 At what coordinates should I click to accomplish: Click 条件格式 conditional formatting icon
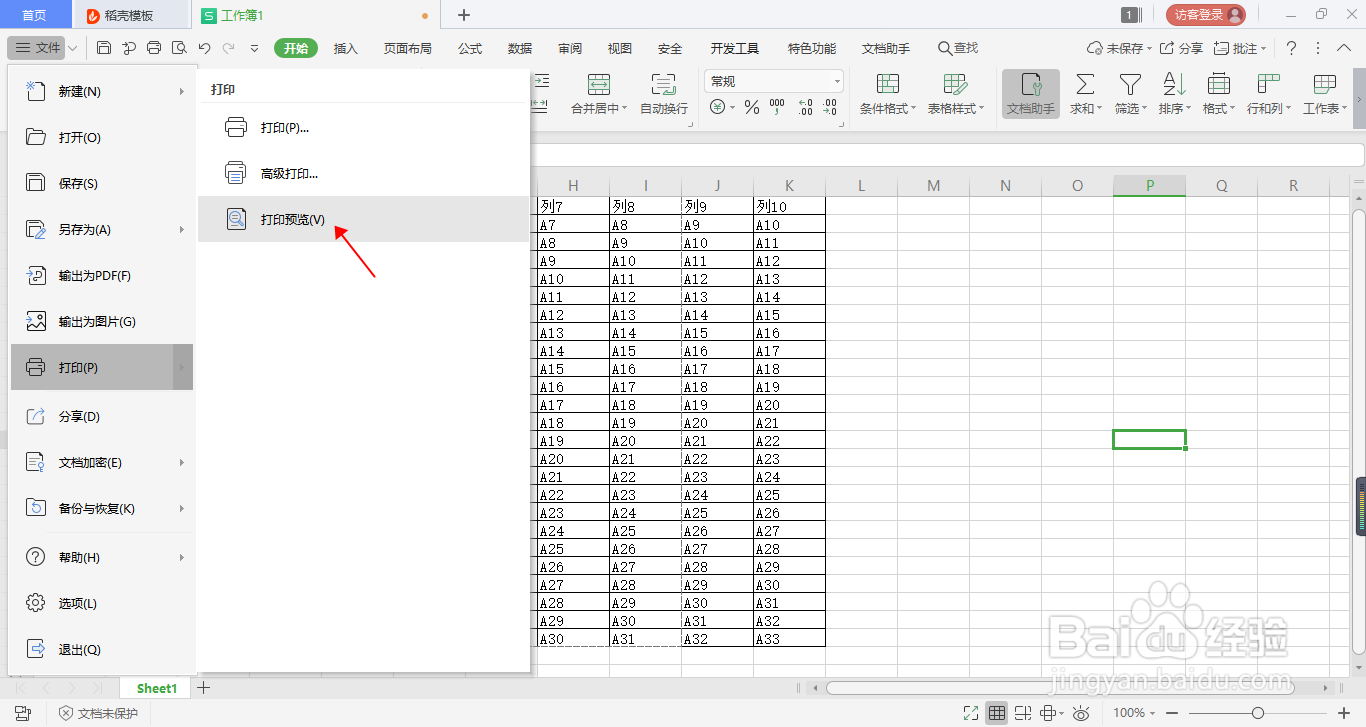[888, 84]
